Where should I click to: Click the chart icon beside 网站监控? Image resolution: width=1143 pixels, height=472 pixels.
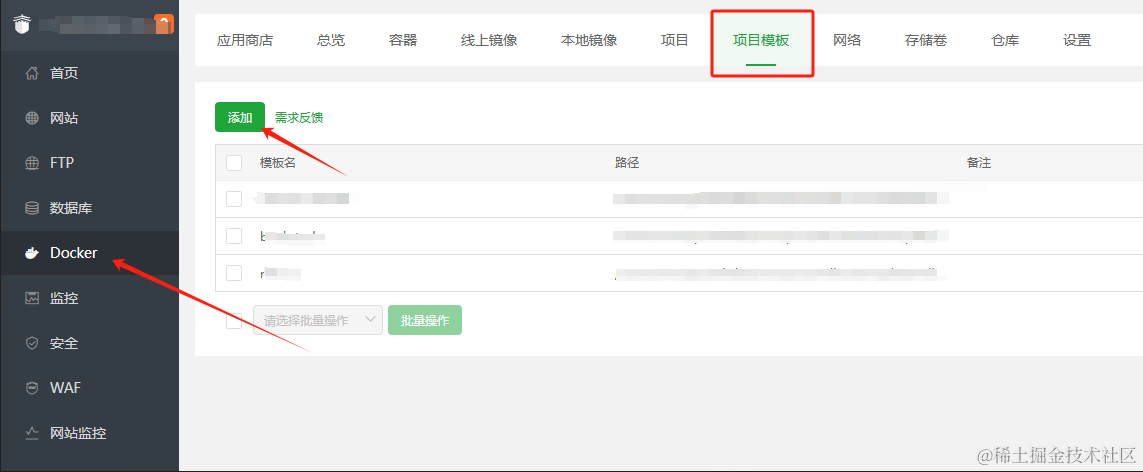coord(31,433)
